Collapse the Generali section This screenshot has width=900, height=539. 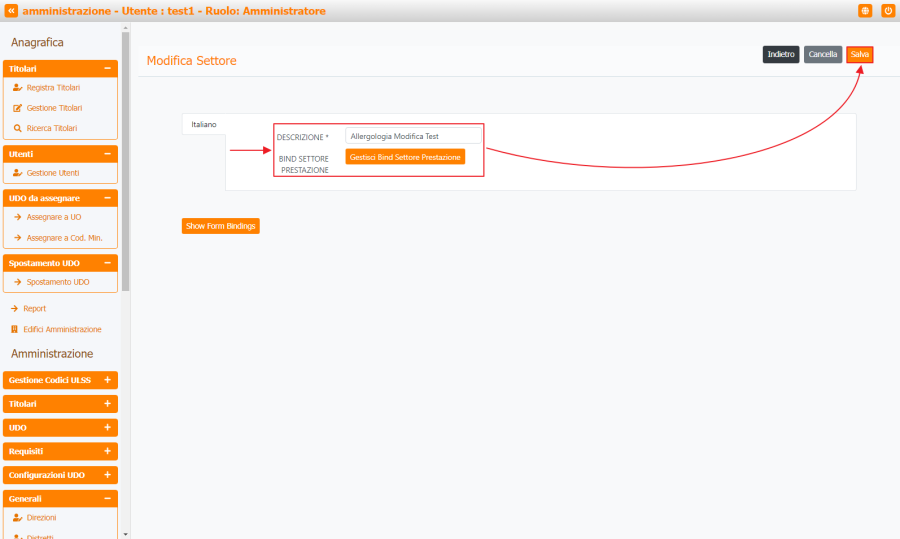[x=107, y=498]
